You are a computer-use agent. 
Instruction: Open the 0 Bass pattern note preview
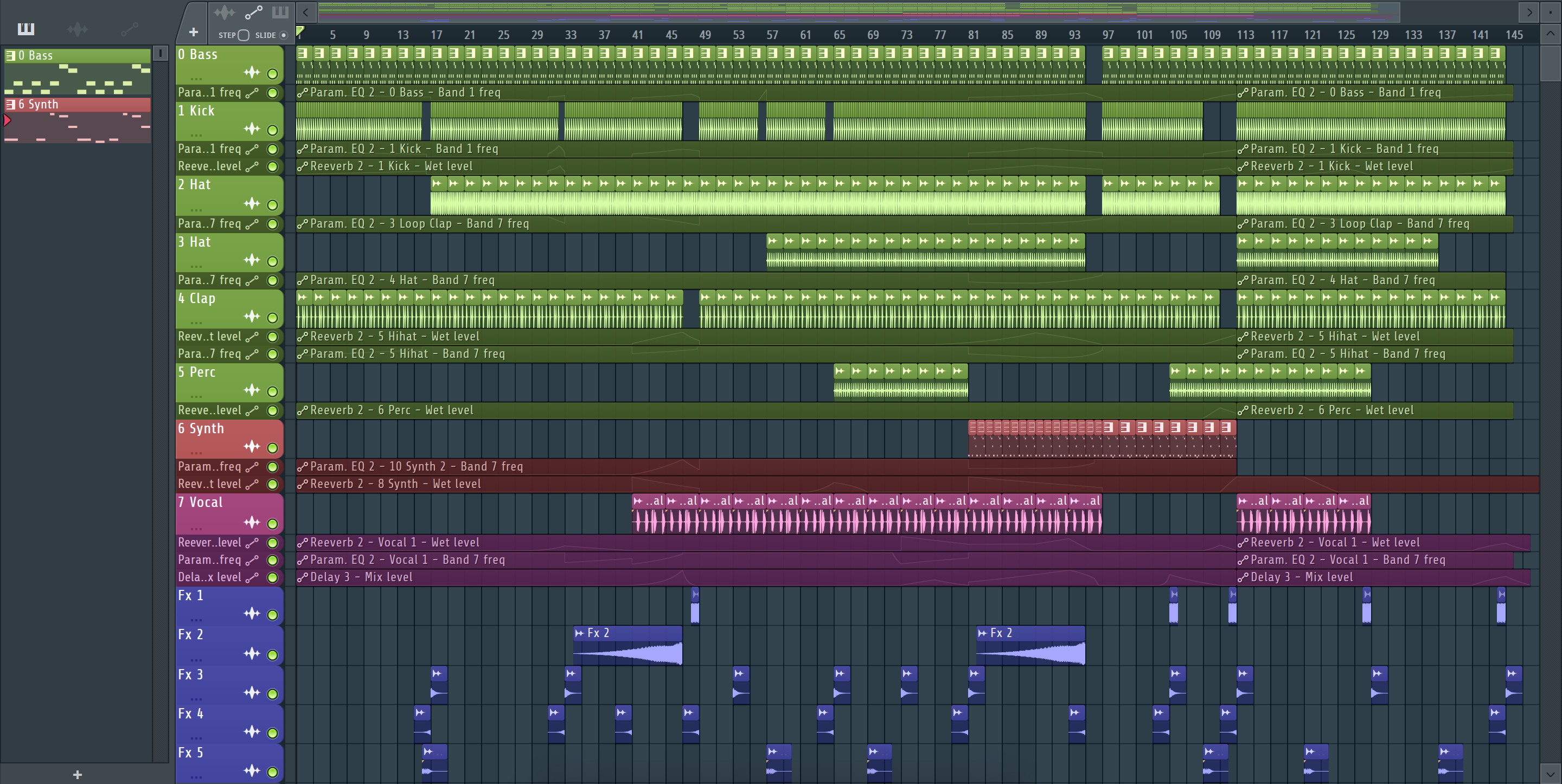pyautogui.click(x=78, y=79)
